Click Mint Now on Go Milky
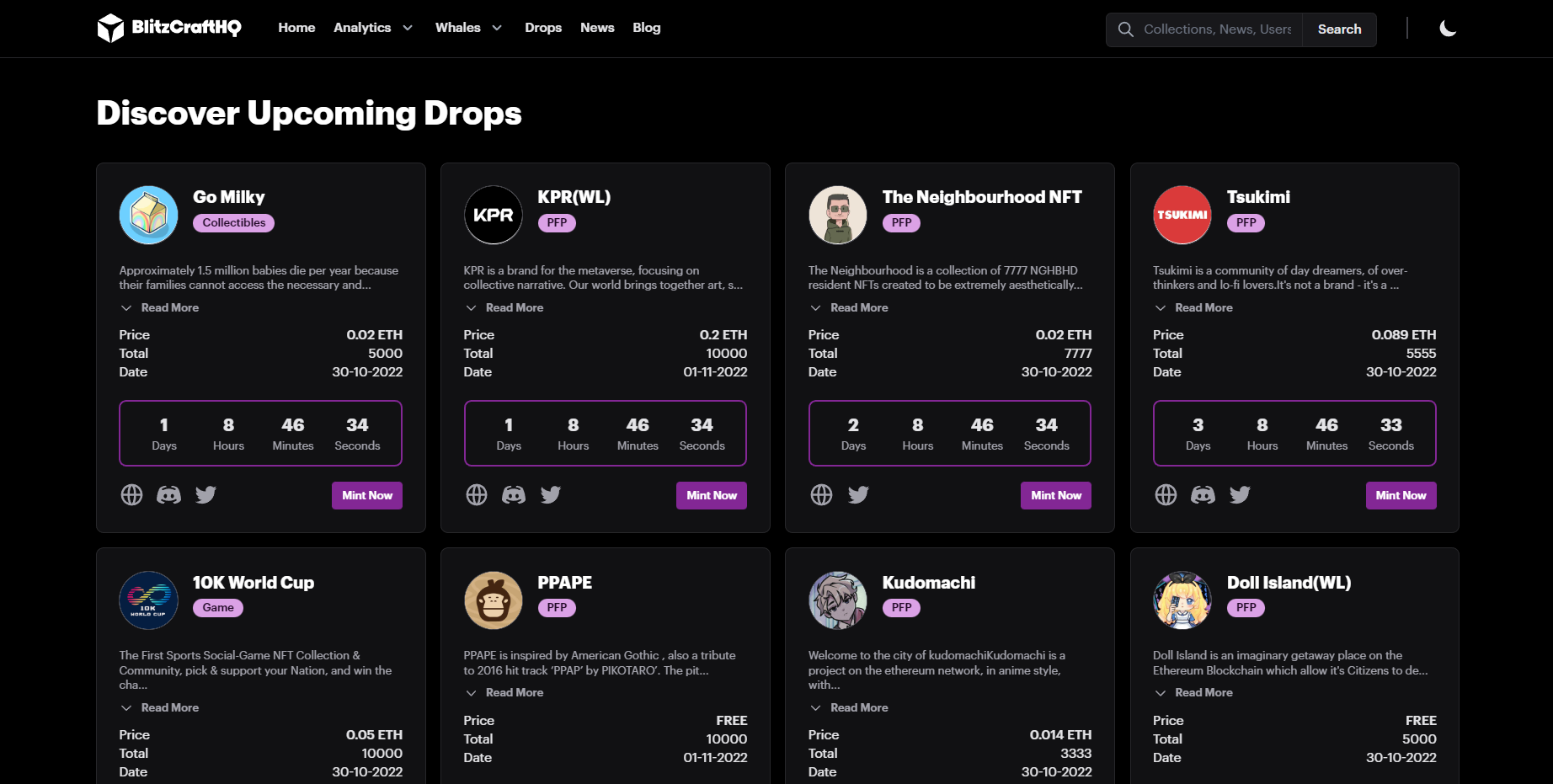 tap(367, 495)
